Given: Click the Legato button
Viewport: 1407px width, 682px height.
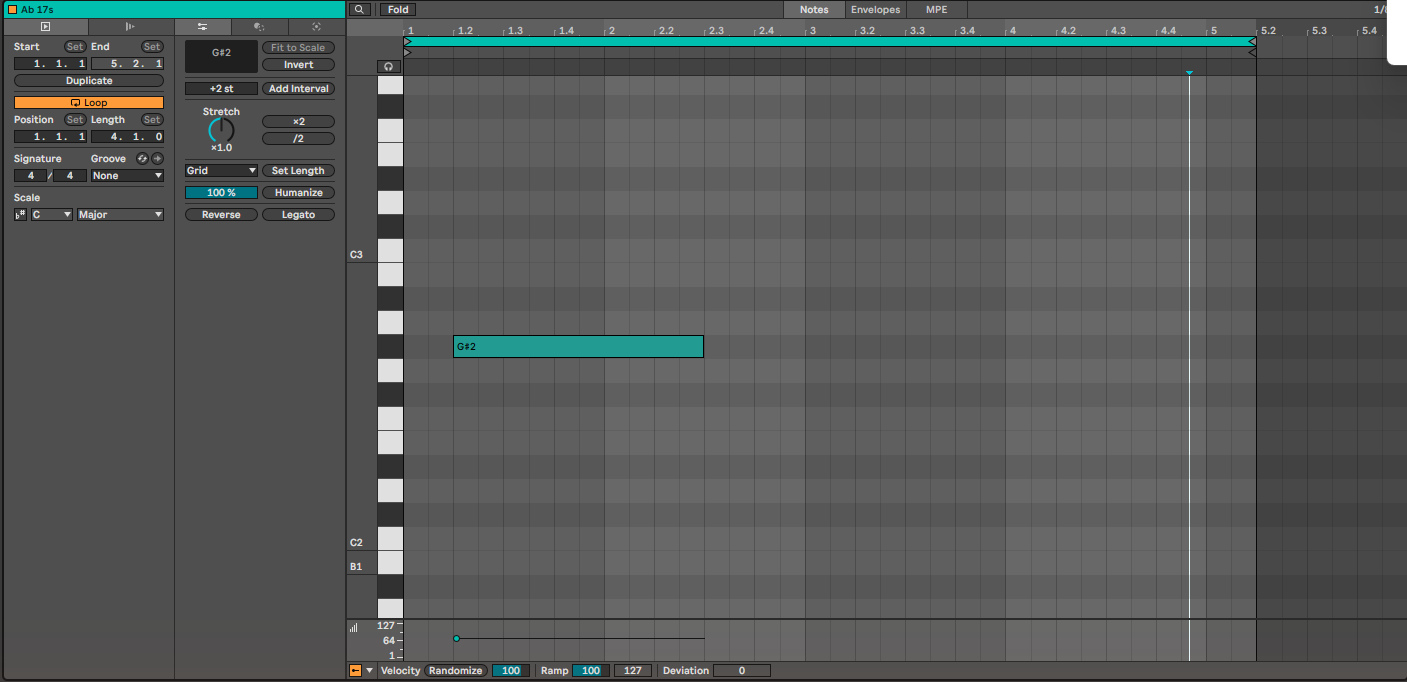Looking at the screenshot, I should click(298, 215).
